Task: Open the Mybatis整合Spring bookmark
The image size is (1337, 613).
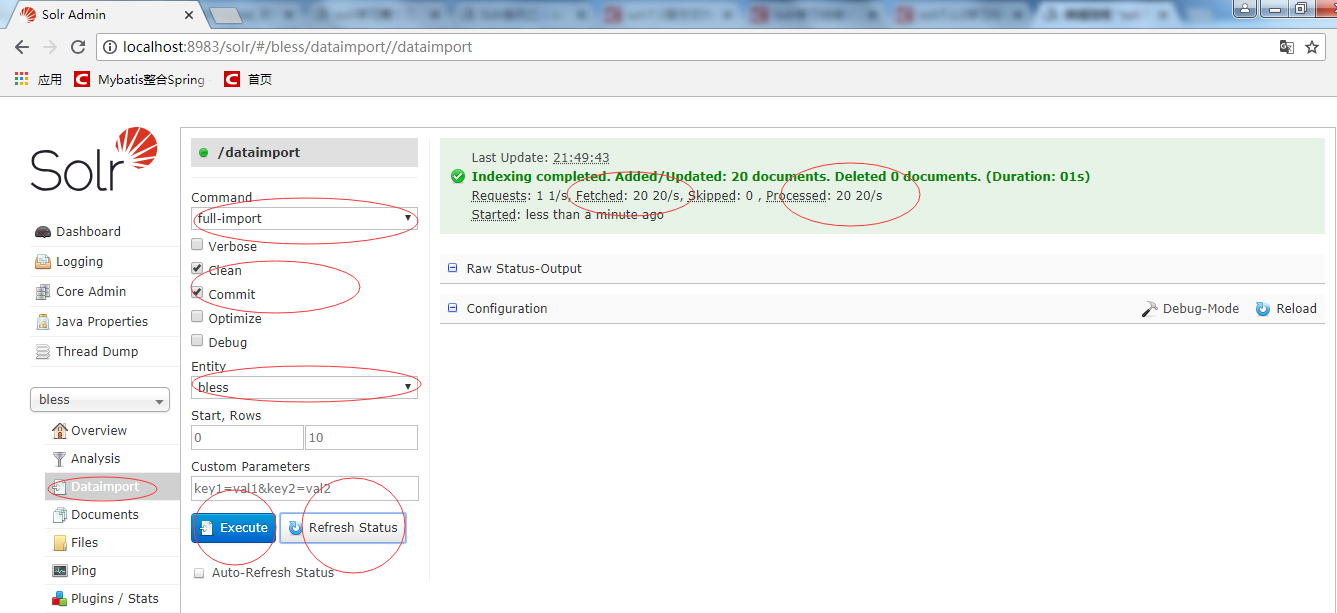Action: point(140,79)
